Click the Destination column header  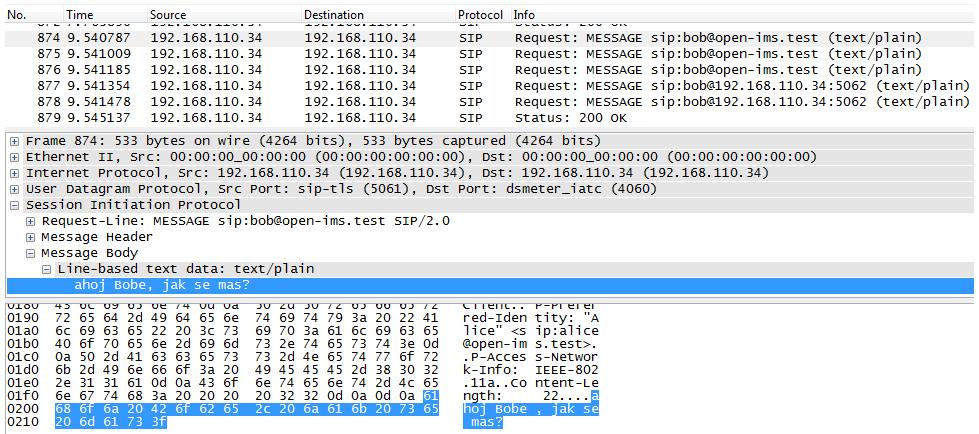(x=378, y=14)
